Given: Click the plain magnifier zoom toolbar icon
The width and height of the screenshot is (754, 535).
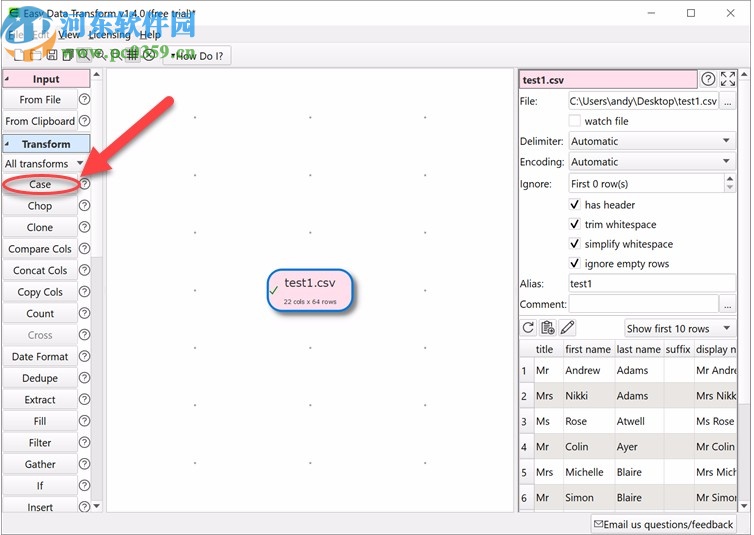Looking at the screenshot, I should click(x=84, y=55).
